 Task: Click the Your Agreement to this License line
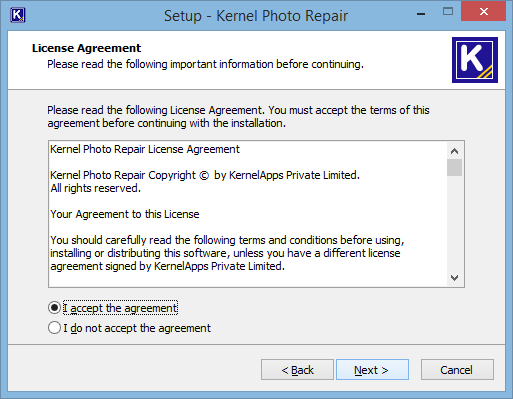pos(125,214)
